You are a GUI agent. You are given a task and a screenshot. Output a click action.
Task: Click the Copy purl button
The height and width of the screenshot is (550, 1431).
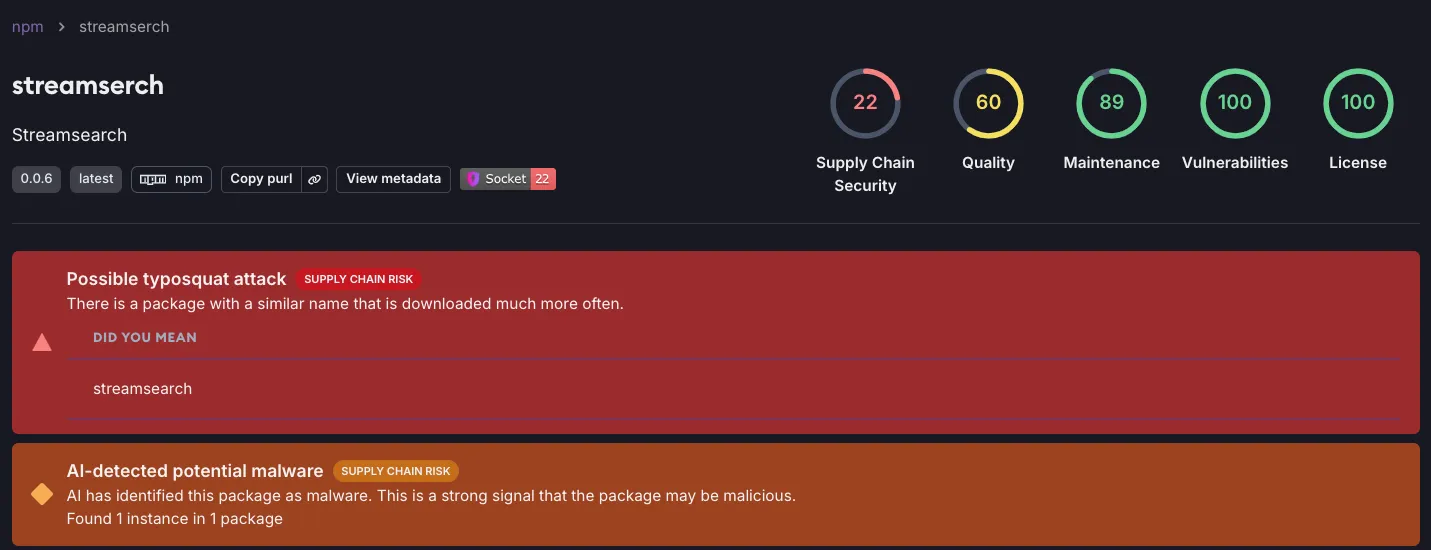click(262, 179)
